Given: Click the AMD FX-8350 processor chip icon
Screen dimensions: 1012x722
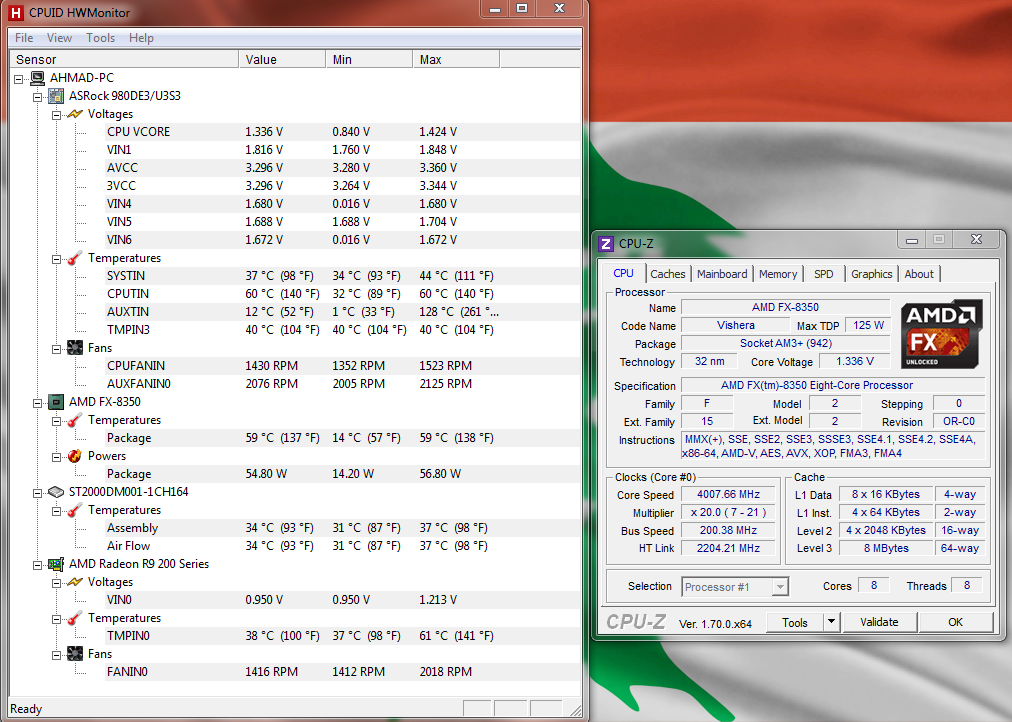Looking at the screenshot, I should coord(57,402).
